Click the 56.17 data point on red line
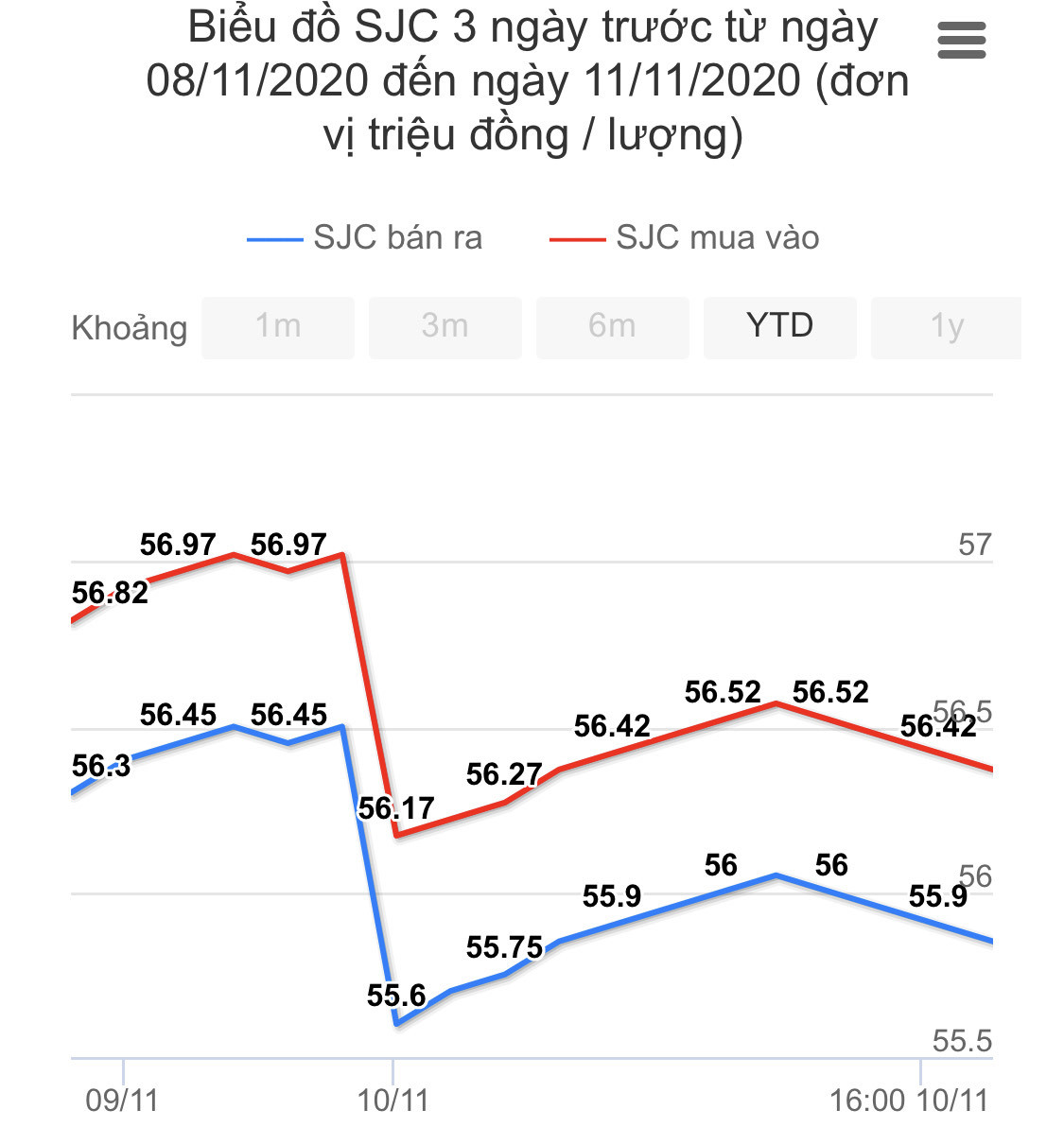The width and height of the screenshot is (1064, 1144). click(x=397, y=834)
